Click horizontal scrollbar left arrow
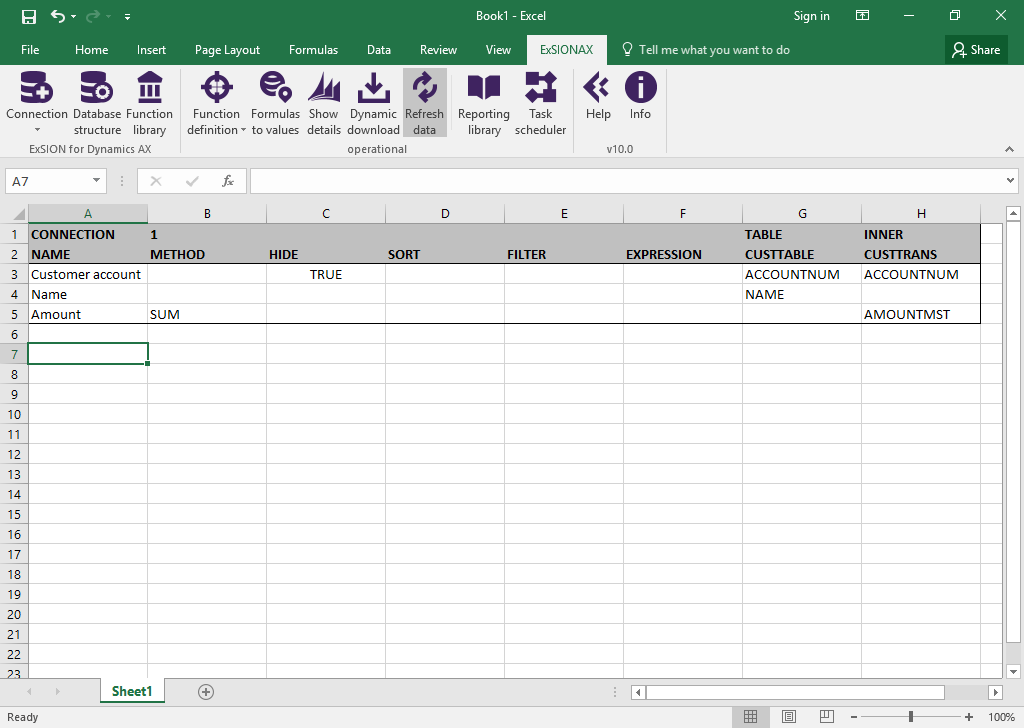 click(x=639, y=691)
